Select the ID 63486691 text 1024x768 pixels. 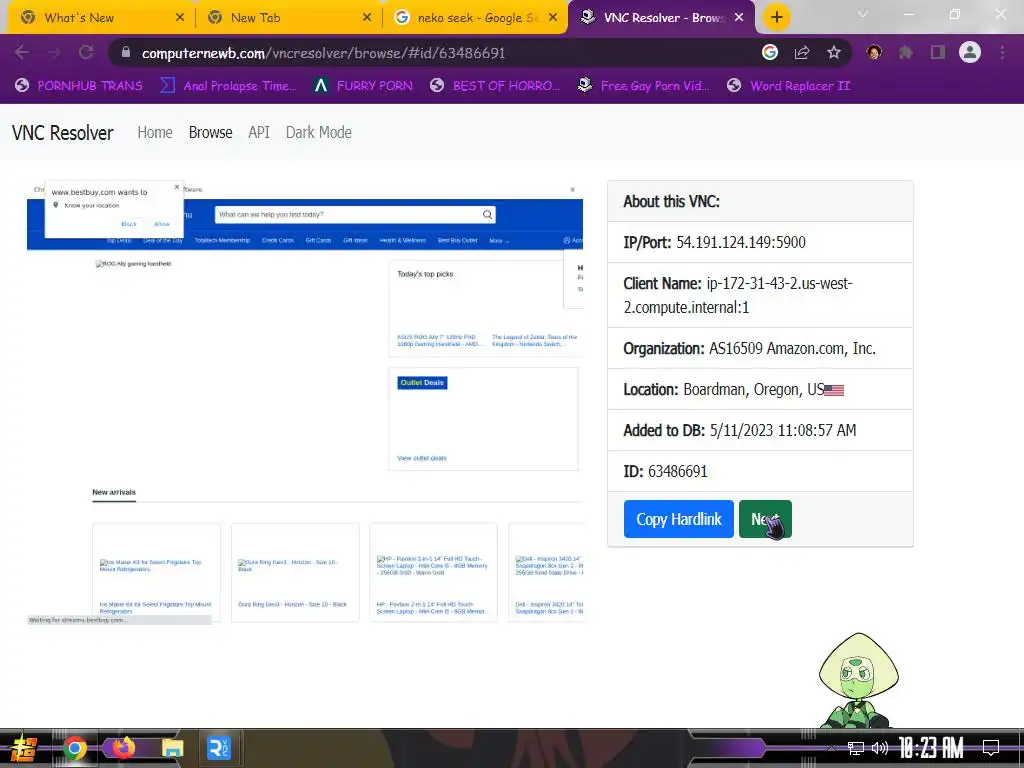(x=665, y=472)
